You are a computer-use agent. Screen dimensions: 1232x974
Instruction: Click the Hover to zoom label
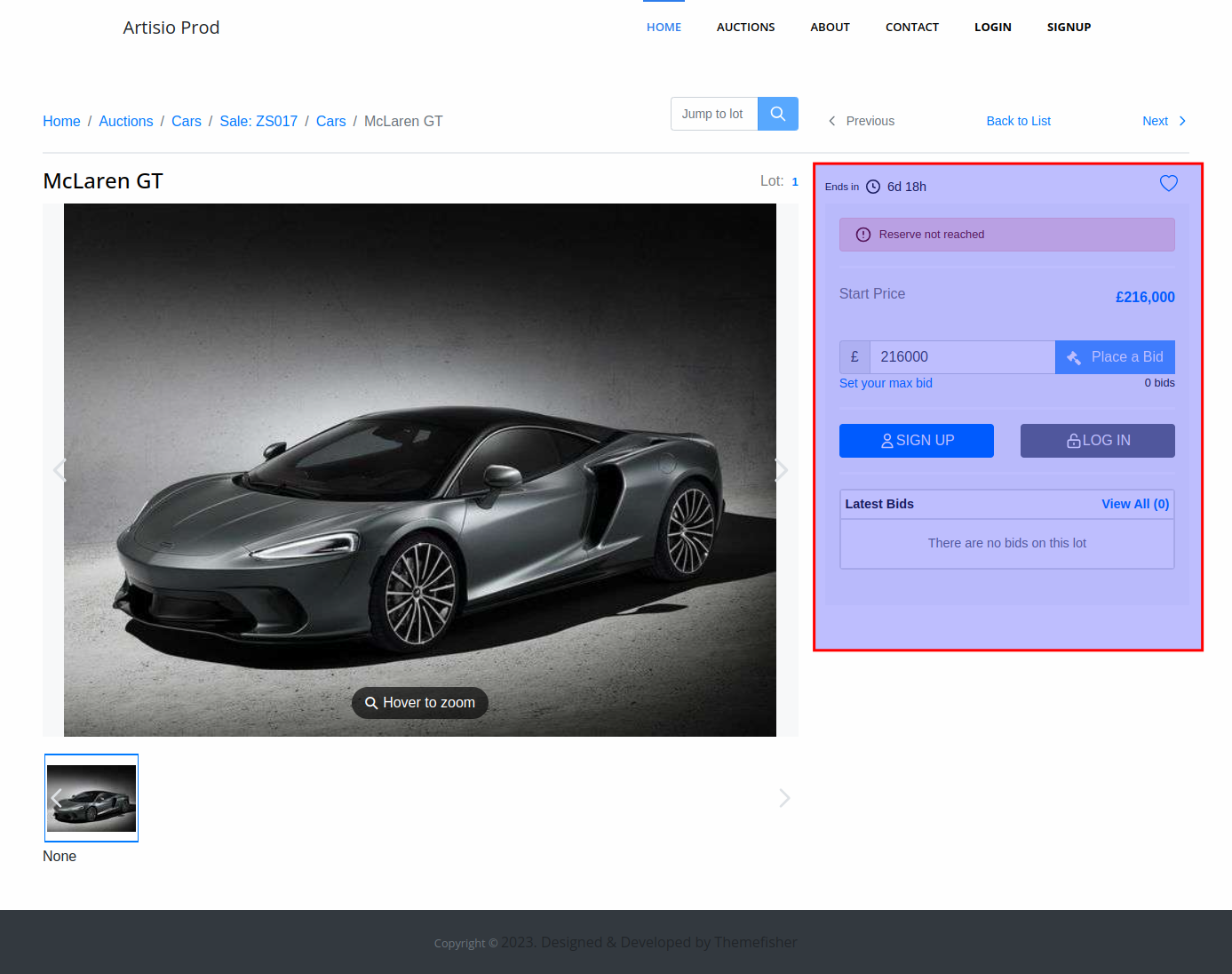tap(420, 703)
